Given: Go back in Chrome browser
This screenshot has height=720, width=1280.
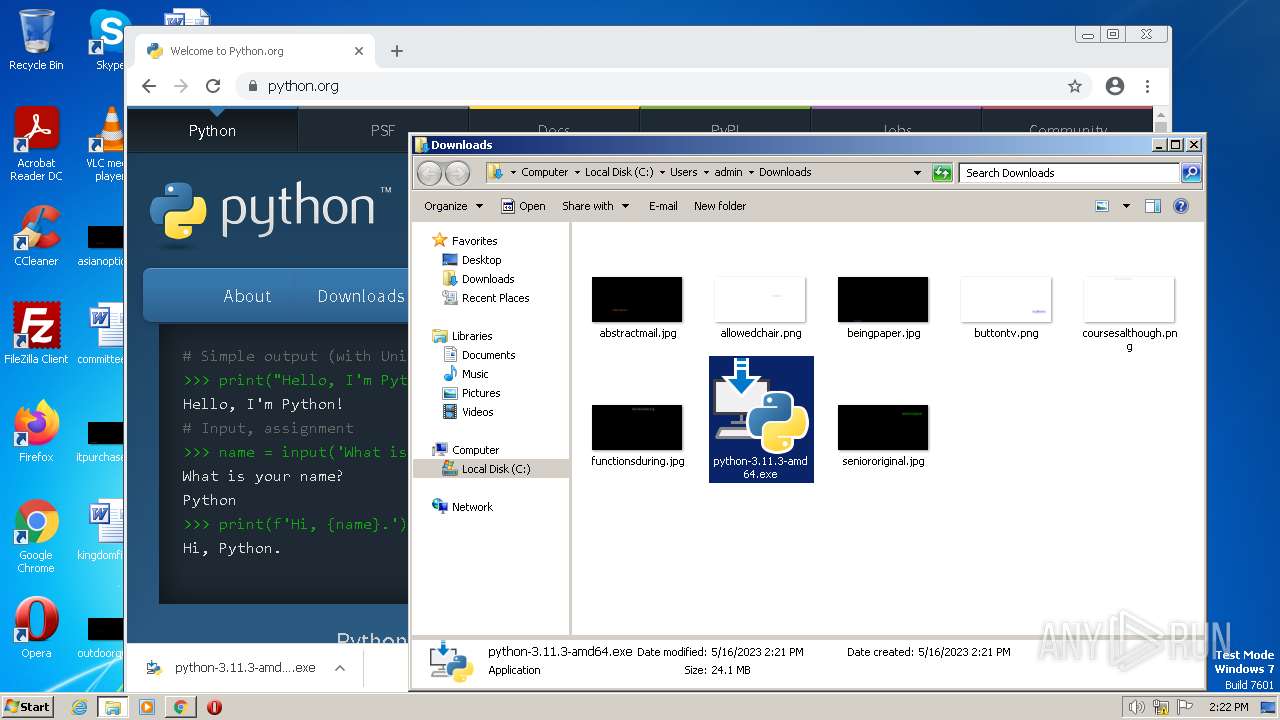Looking at the screenshot, I should [x=149, y=86].
